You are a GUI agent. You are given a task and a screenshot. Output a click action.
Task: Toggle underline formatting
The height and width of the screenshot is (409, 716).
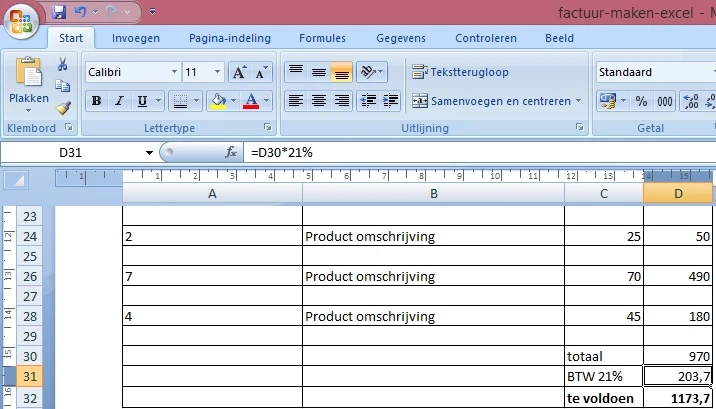(142, 101)
